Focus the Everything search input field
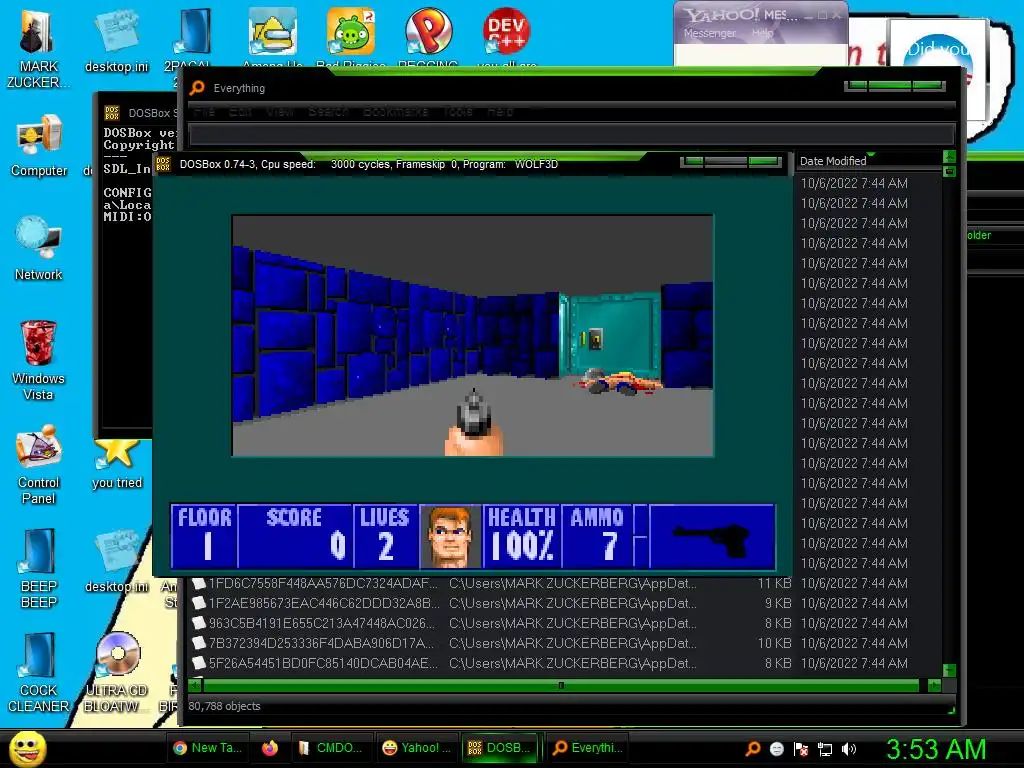This screenshot has height=768, width=1024. pyautogui.click(x=571, y=135)
